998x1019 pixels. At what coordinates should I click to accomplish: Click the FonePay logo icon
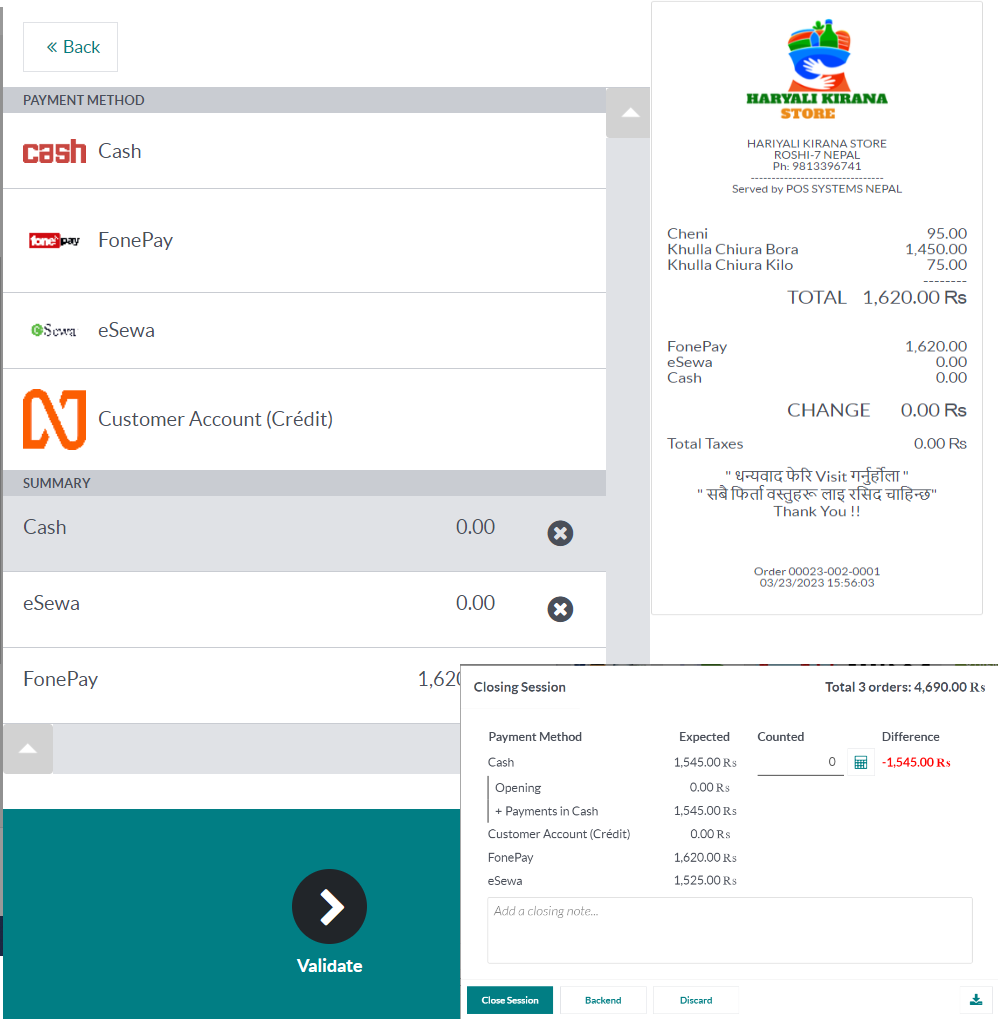click(x=55, y=240)
